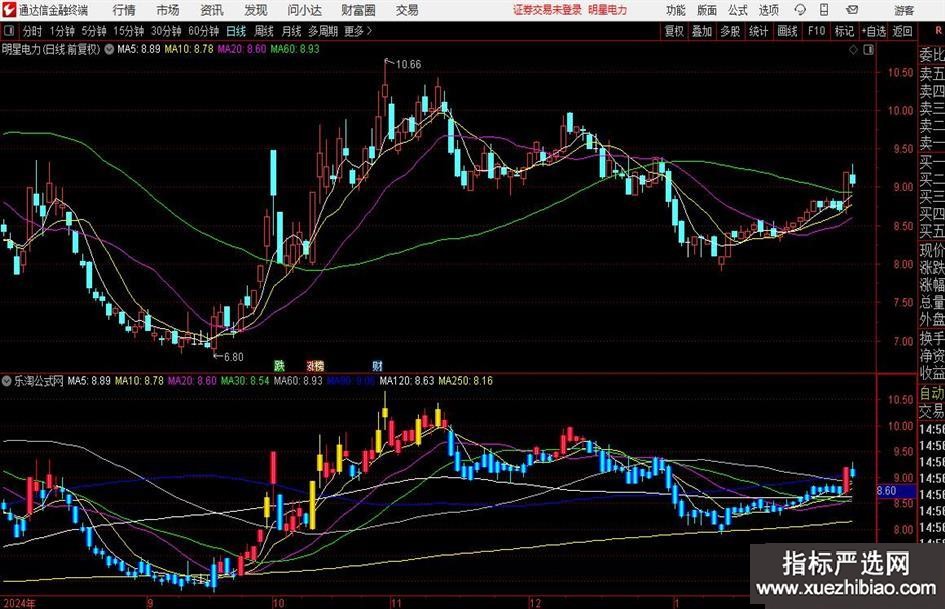Open the 交易 menu

[407, 10]
